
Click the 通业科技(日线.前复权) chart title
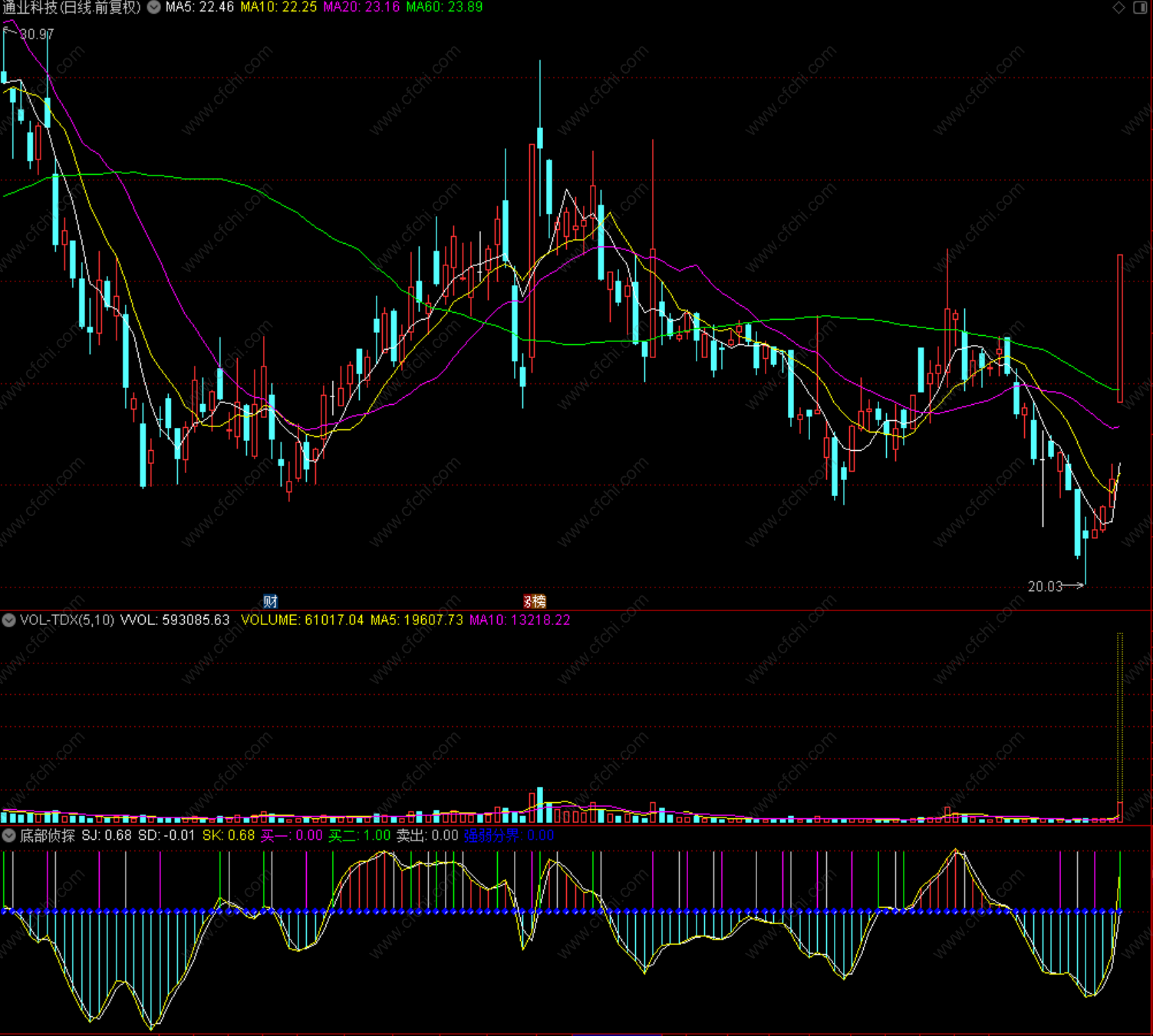(72, 8)
